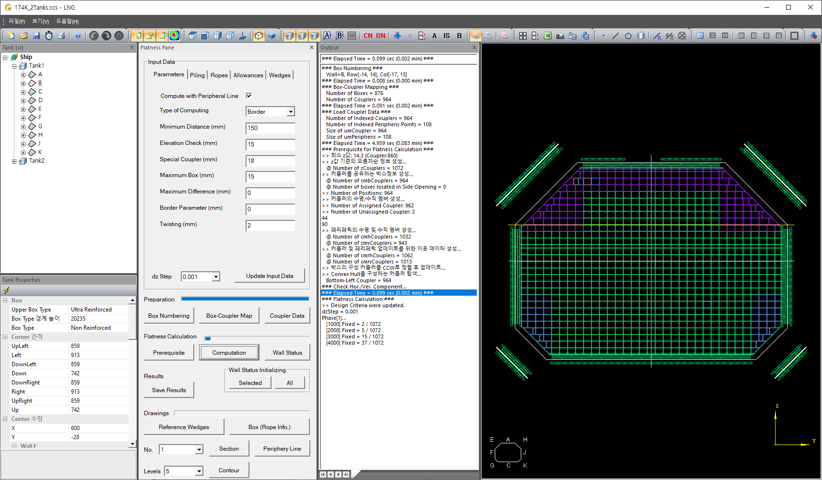Image resolution: width=822 pixels, height=480 pixels.
Task: Select the line drawing tool icon
Action: 615,36
